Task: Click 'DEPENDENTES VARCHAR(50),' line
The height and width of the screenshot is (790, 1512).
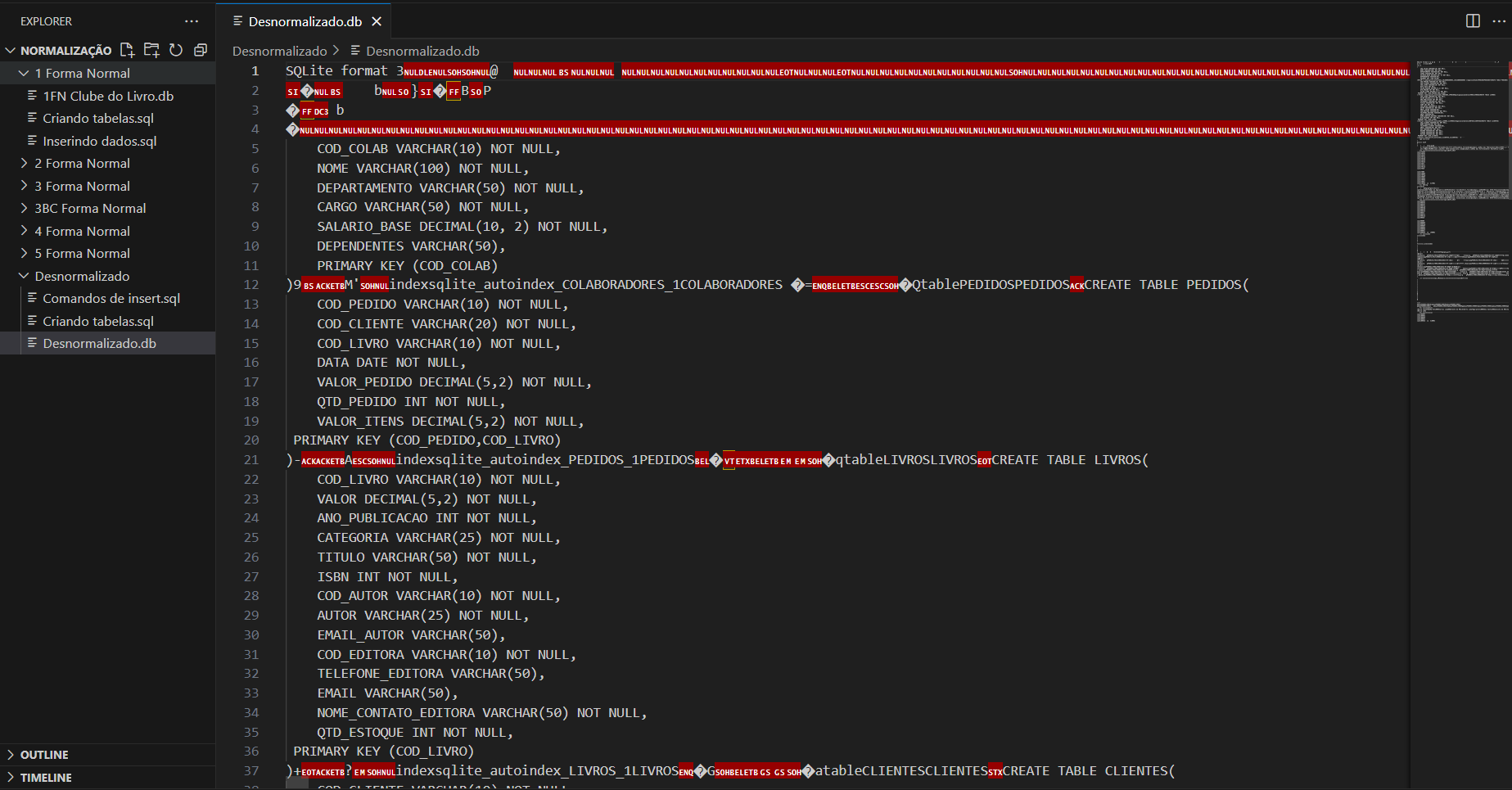Action: (411, 246)
